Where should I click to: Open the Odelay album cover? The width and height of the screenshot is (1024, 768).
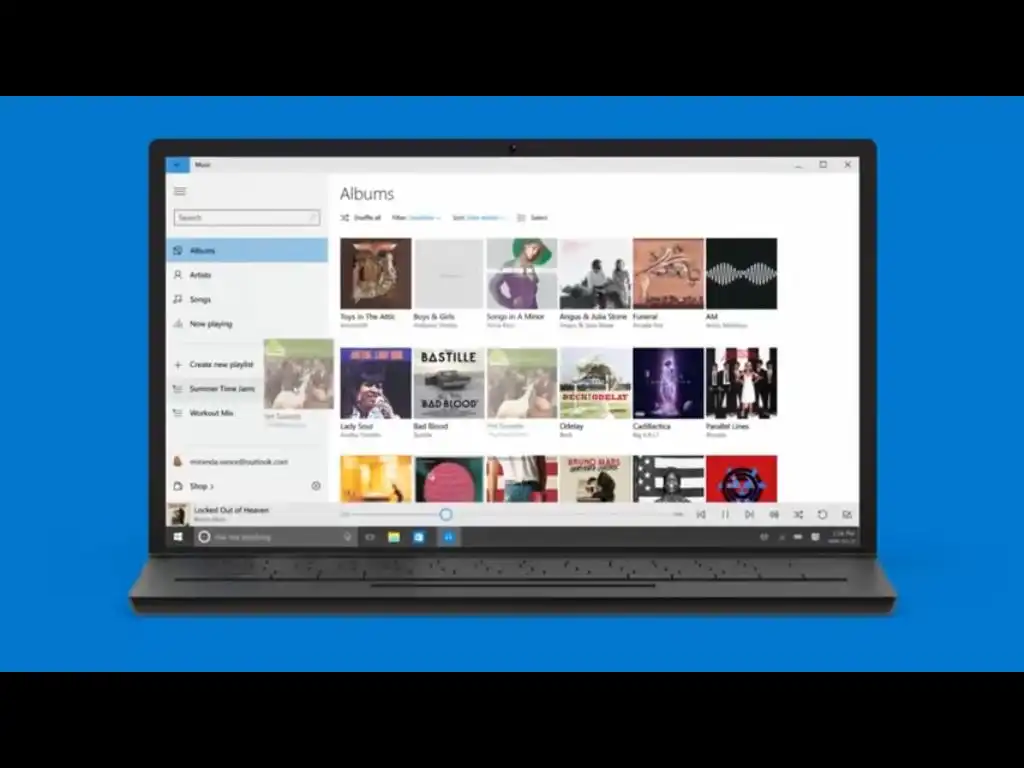595,383
